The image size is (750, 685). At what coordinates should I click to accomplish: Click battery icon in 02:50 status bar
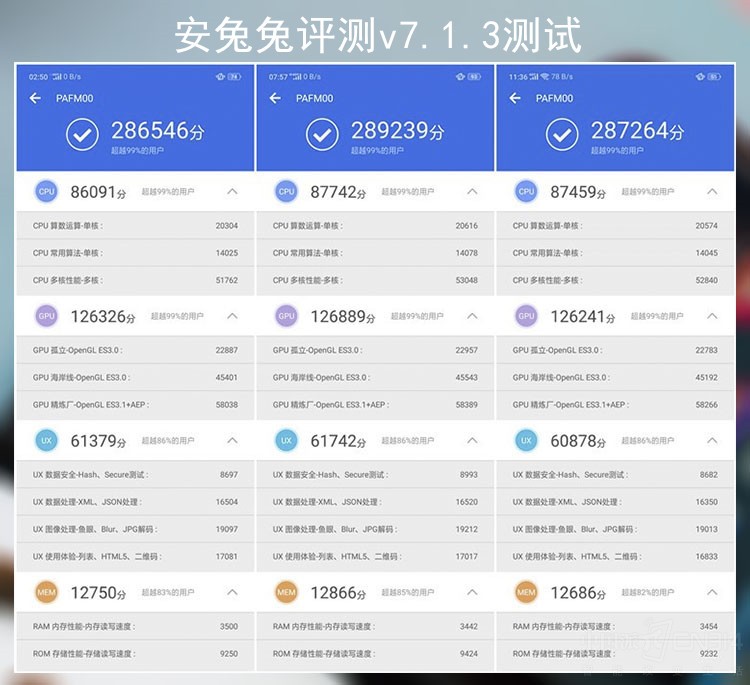(x=235, y=77)
